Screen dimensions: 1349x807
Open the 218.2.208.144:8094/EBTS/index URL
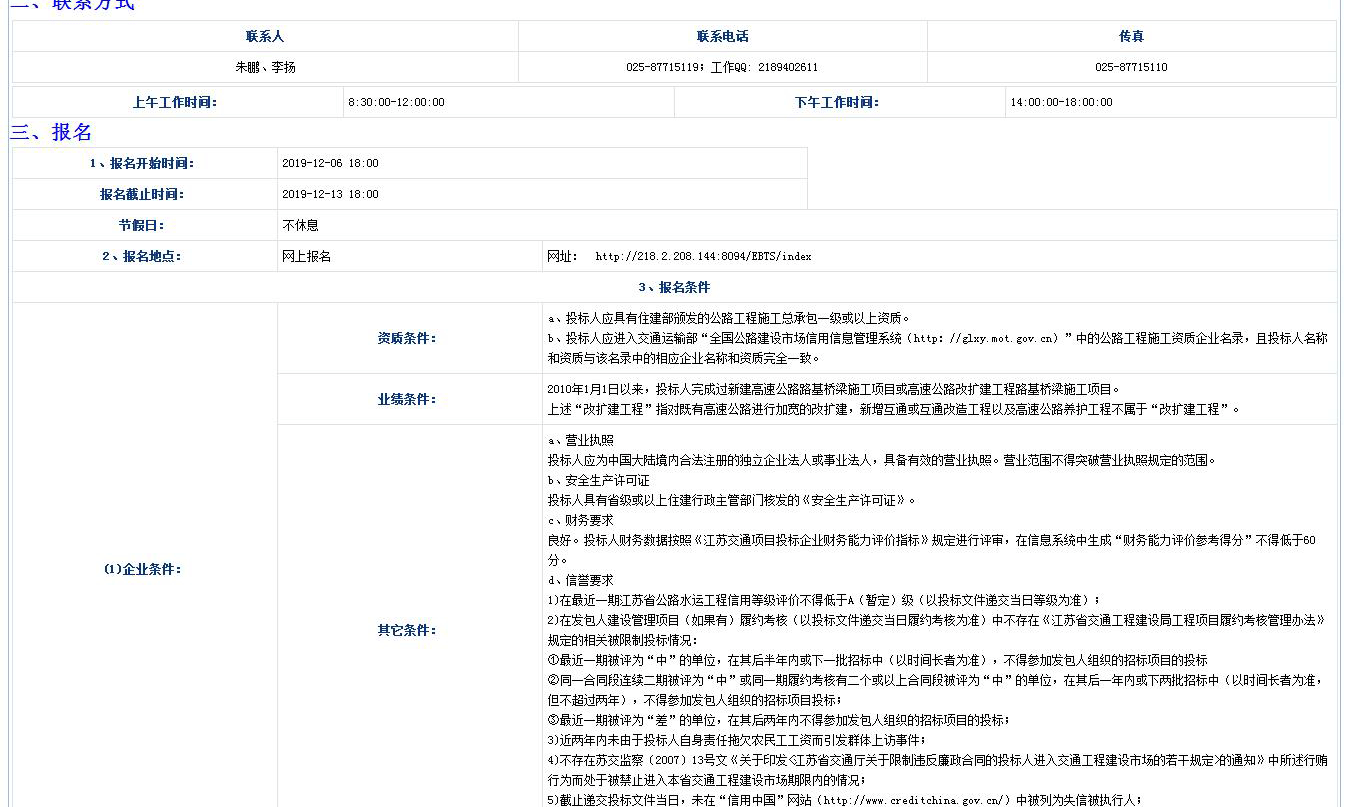click(x=703, y=256)
